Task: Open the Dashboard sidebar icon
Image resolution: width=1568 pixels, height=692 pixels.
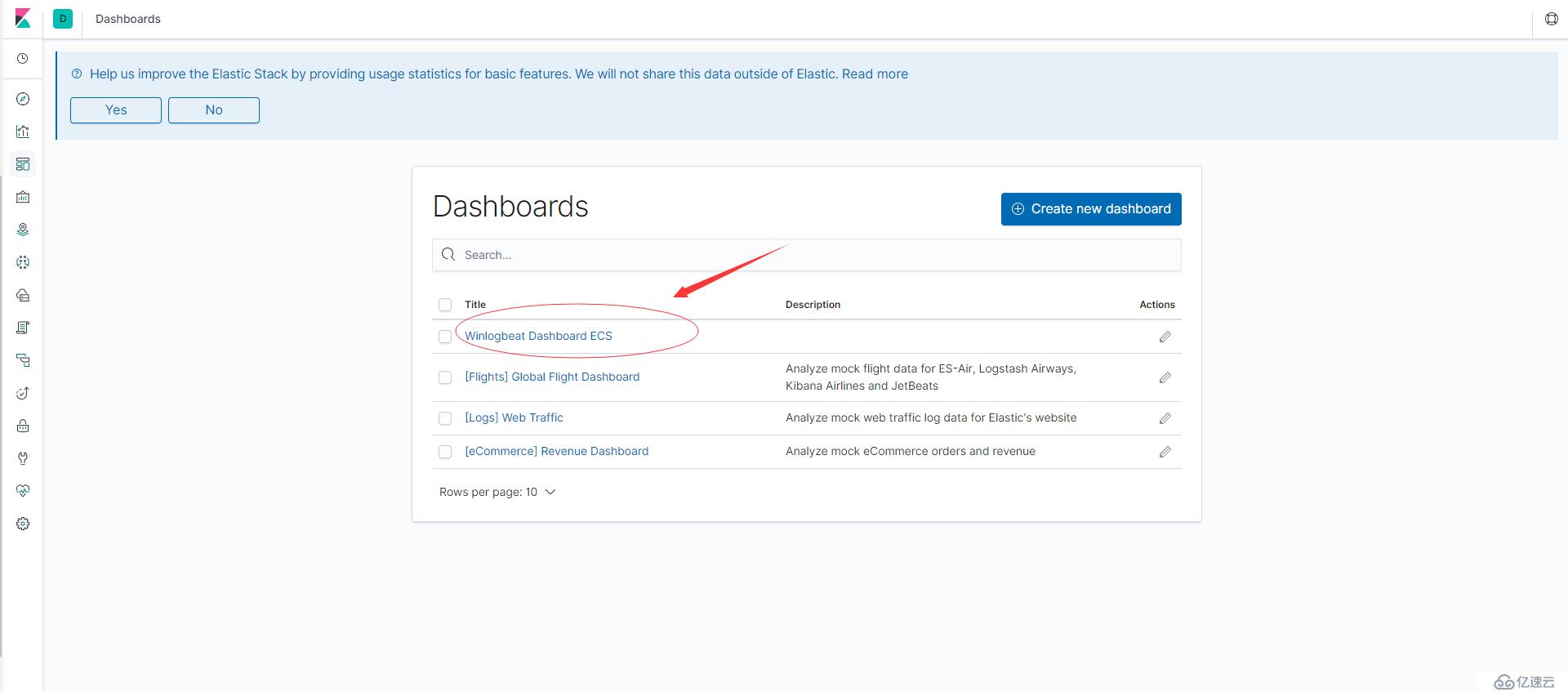Action: 23,164
